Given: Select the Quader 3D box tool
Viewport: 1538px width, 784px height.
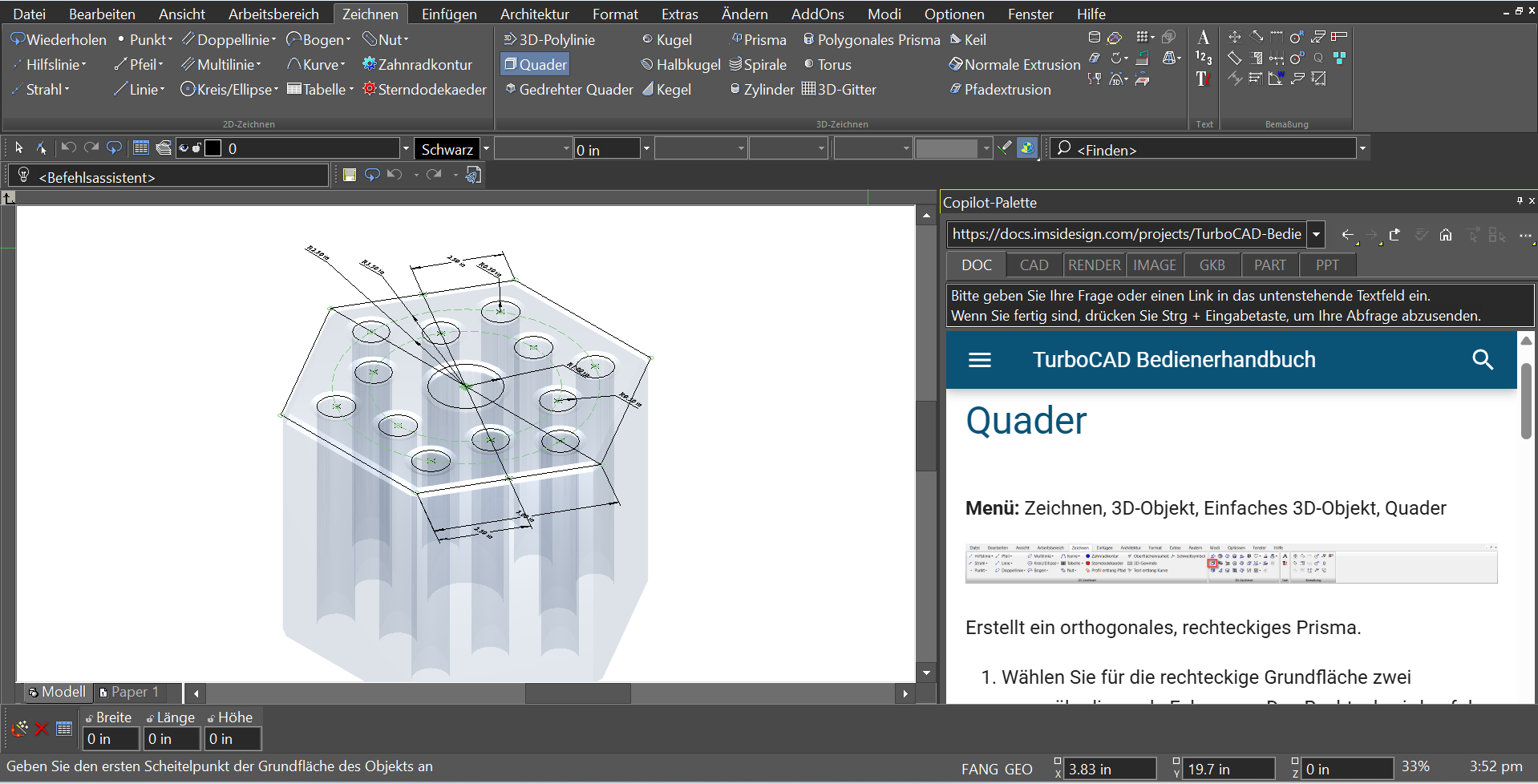Looking at the screenshot, I should tap(535, 64).
